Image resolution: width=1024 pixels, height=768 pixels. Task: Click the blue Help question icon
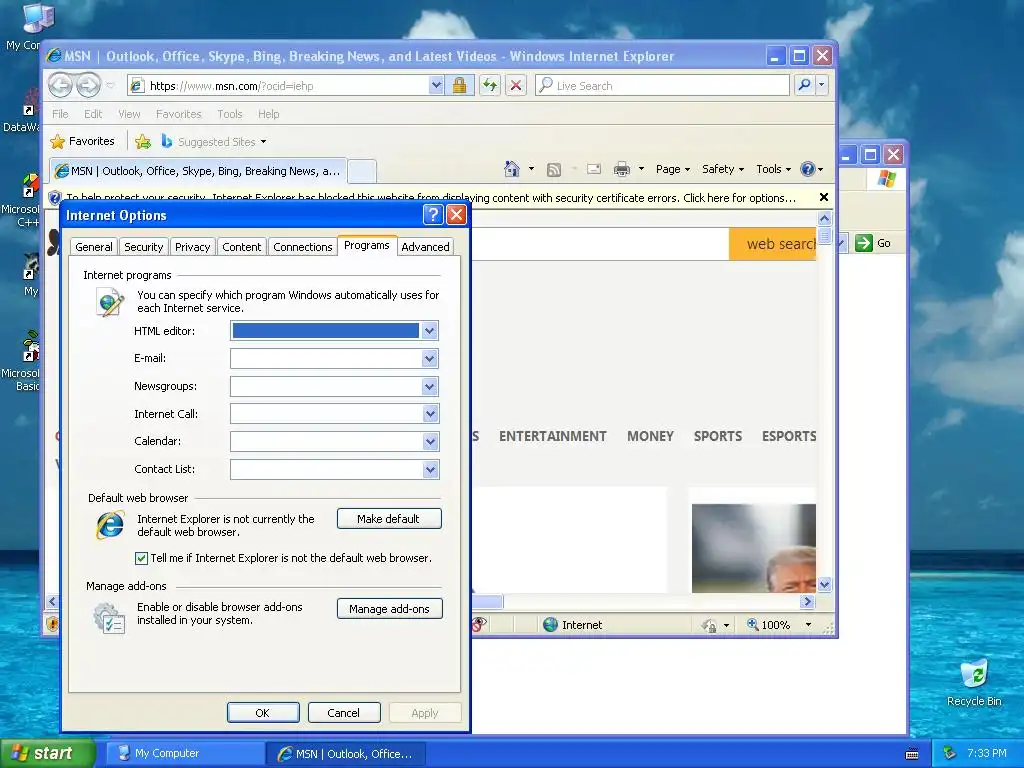pyautogui.click(x=808, y=169)
